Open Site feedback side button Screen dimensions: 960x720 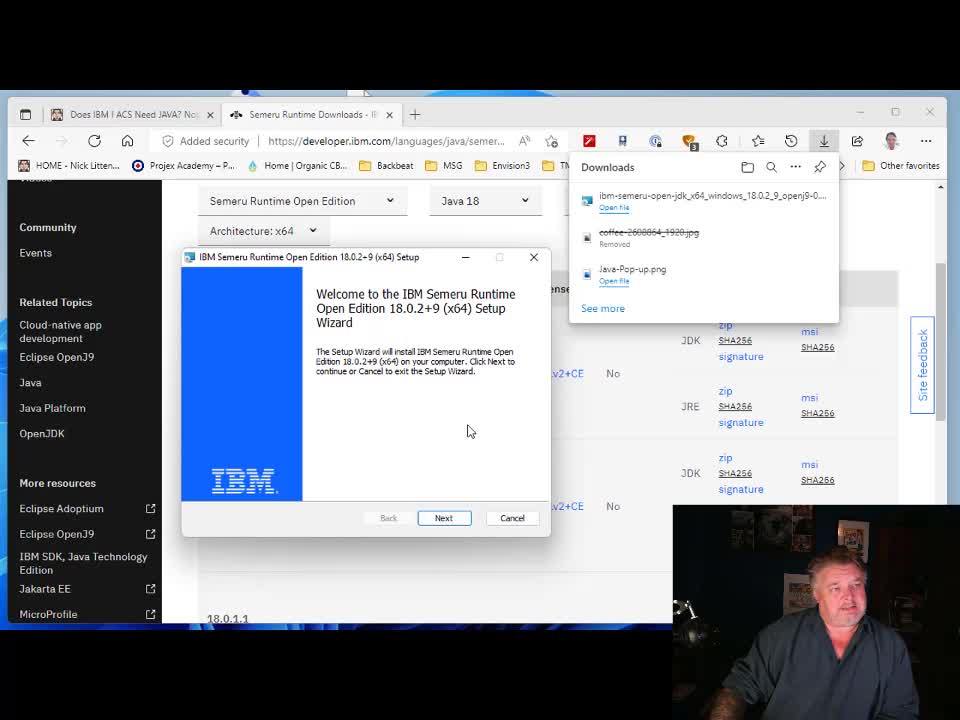point(923,365)
